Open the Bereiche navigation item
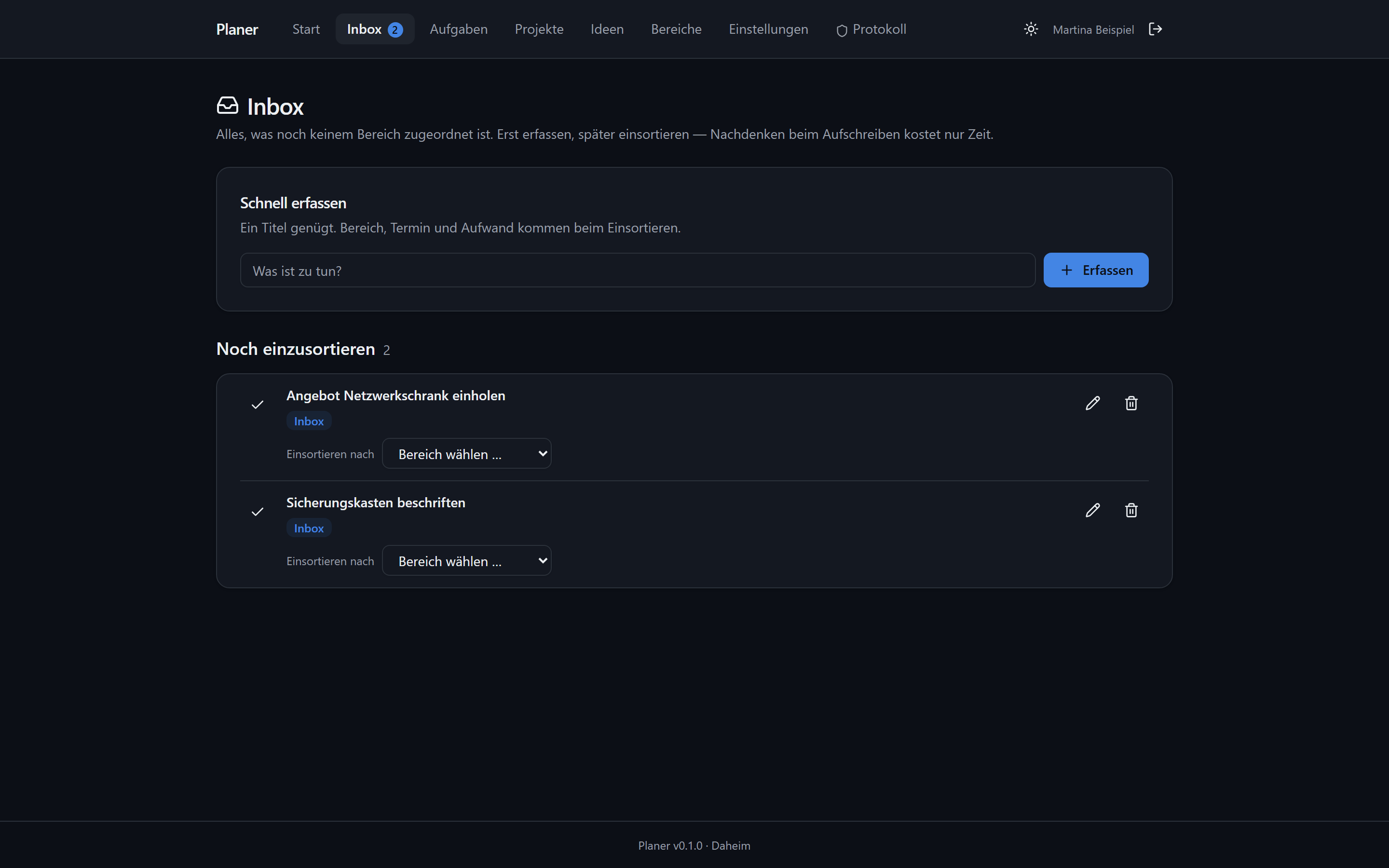 (676, 29)
